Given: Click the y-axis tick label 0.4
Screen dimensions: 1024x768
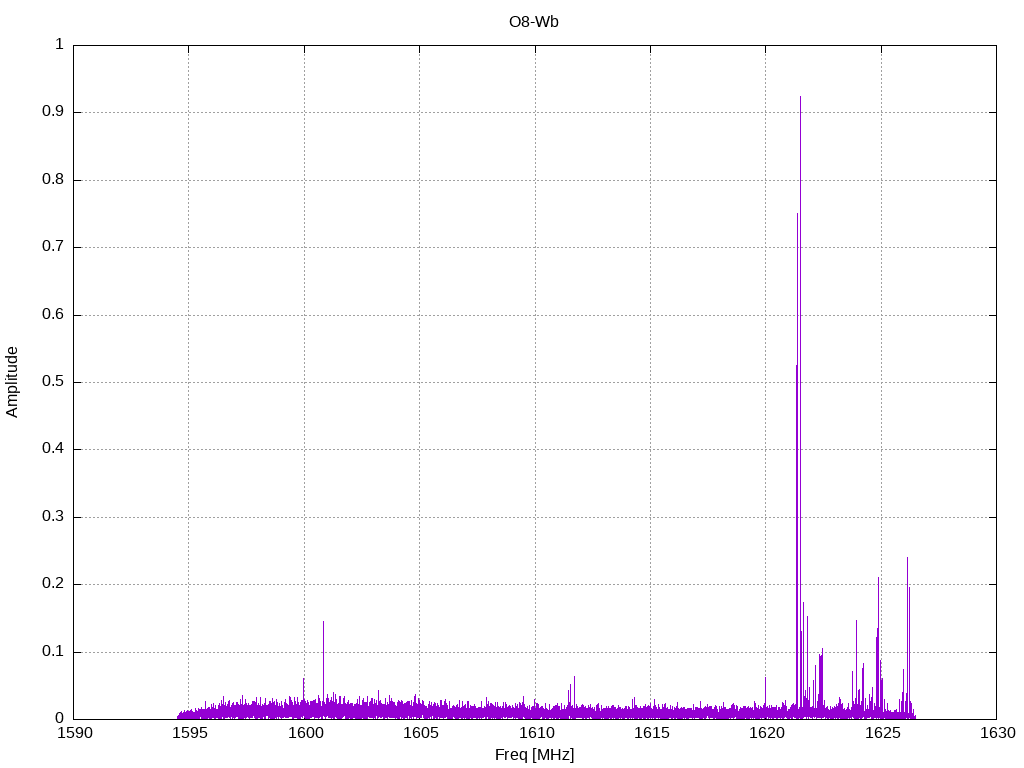Looking at the screenshot, I should [x=53, y=449].
